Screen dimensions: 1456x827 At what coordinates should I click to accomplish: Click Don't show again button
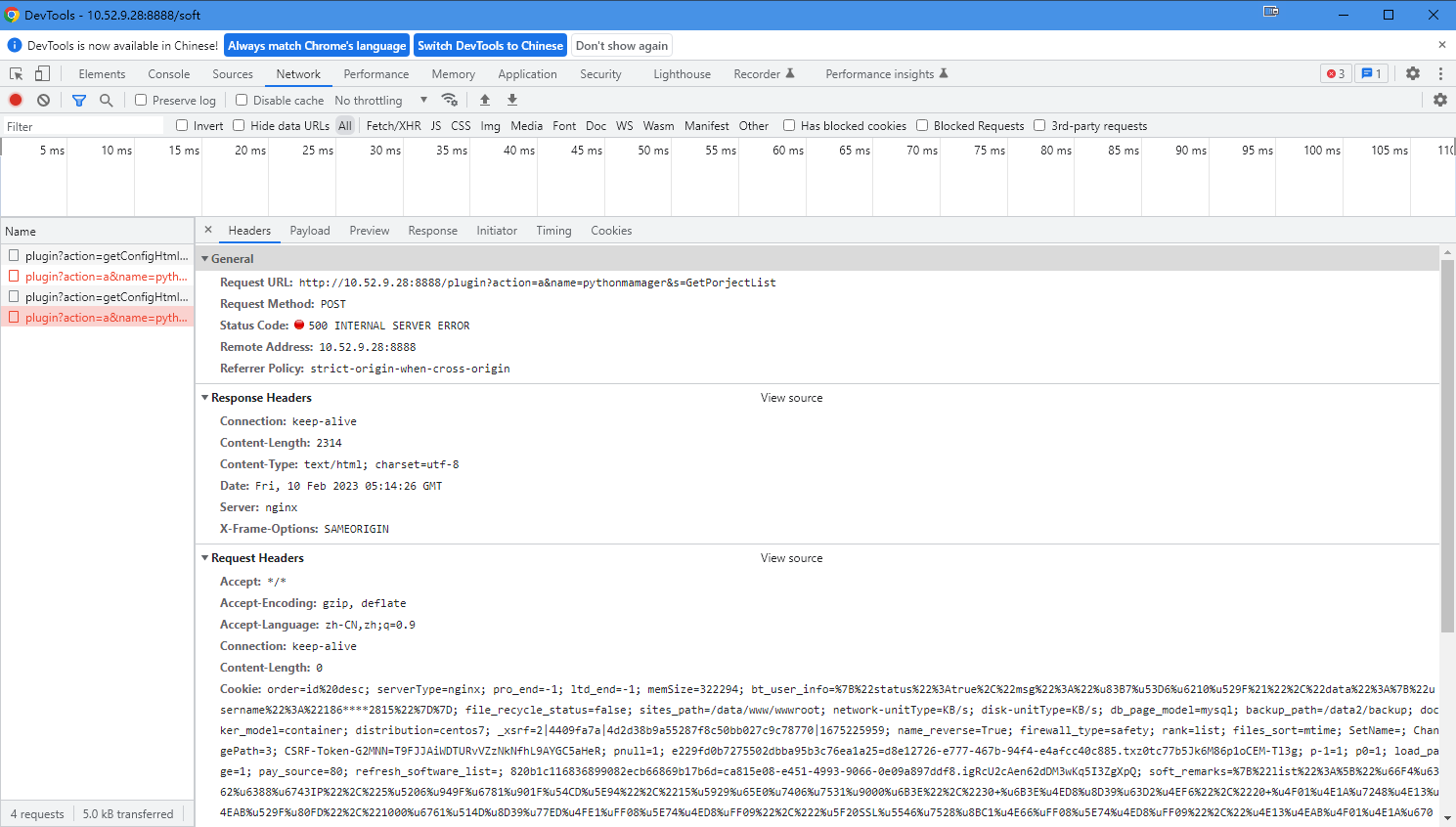[622, 46]
